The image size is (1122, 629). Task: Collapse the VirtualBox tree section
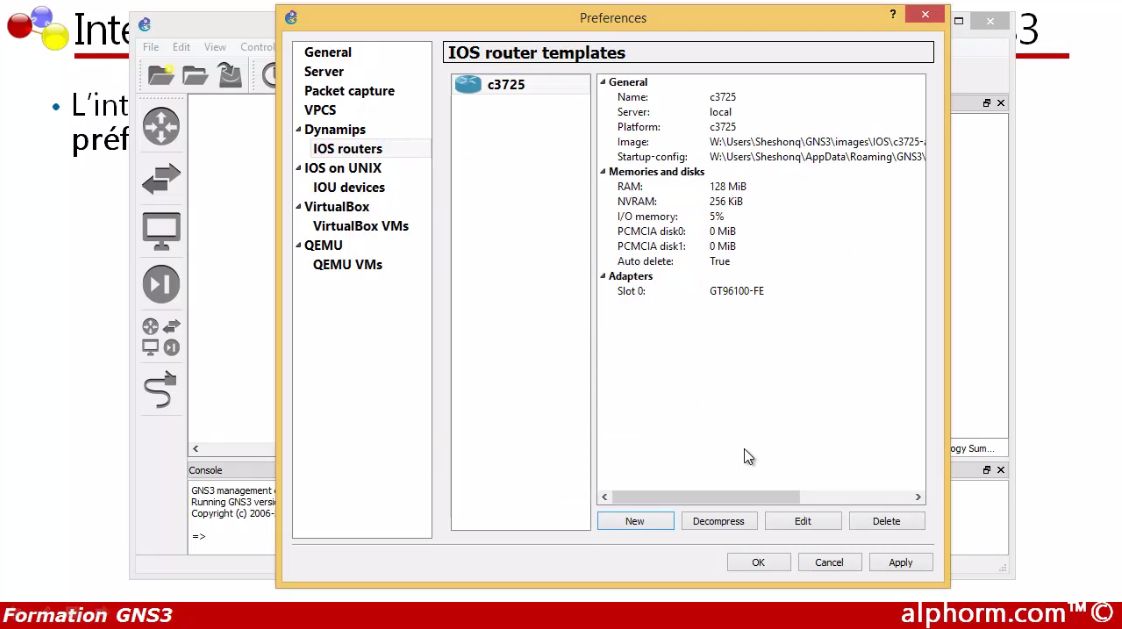(x=298, y=207)
